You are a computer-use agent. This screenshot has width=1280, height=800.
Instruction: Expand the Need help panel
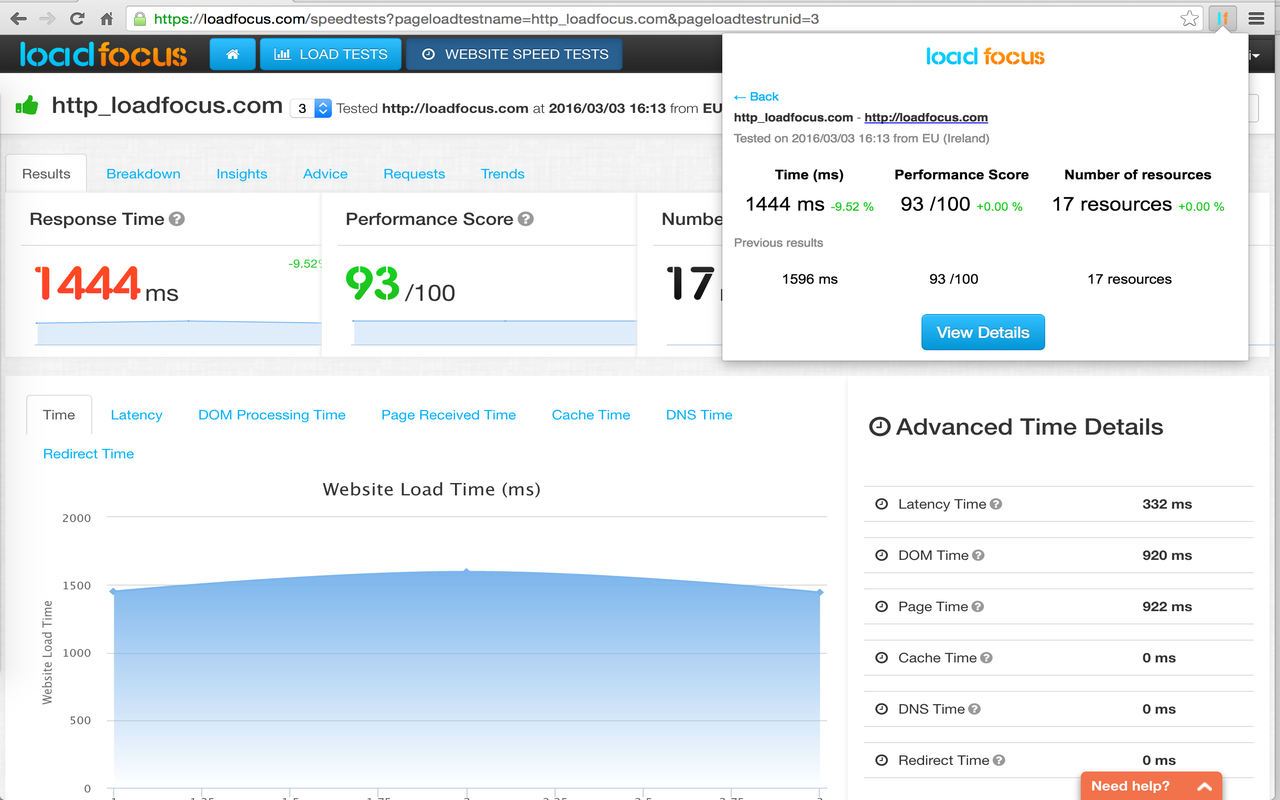coord(1150,786)
